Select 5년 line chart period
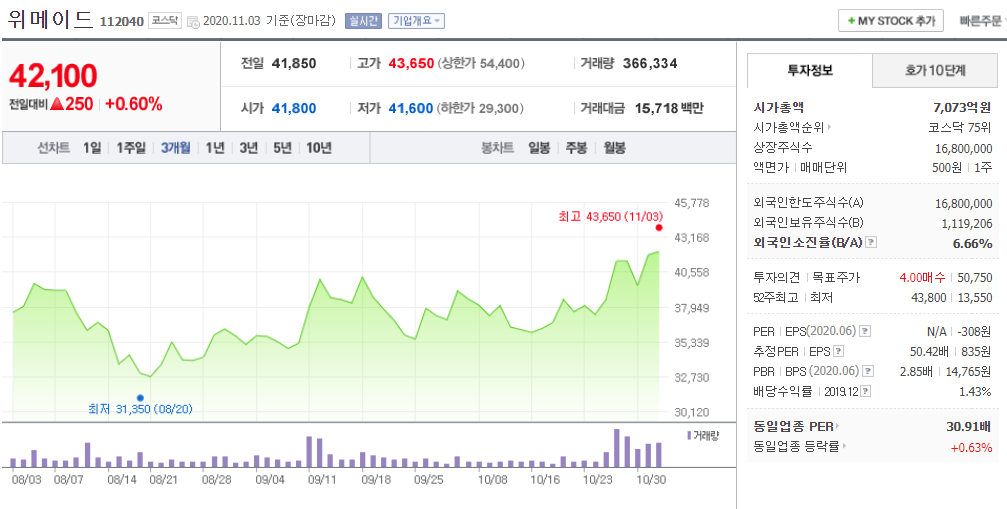Screen dimensions: 1007x509 (283, 148)
